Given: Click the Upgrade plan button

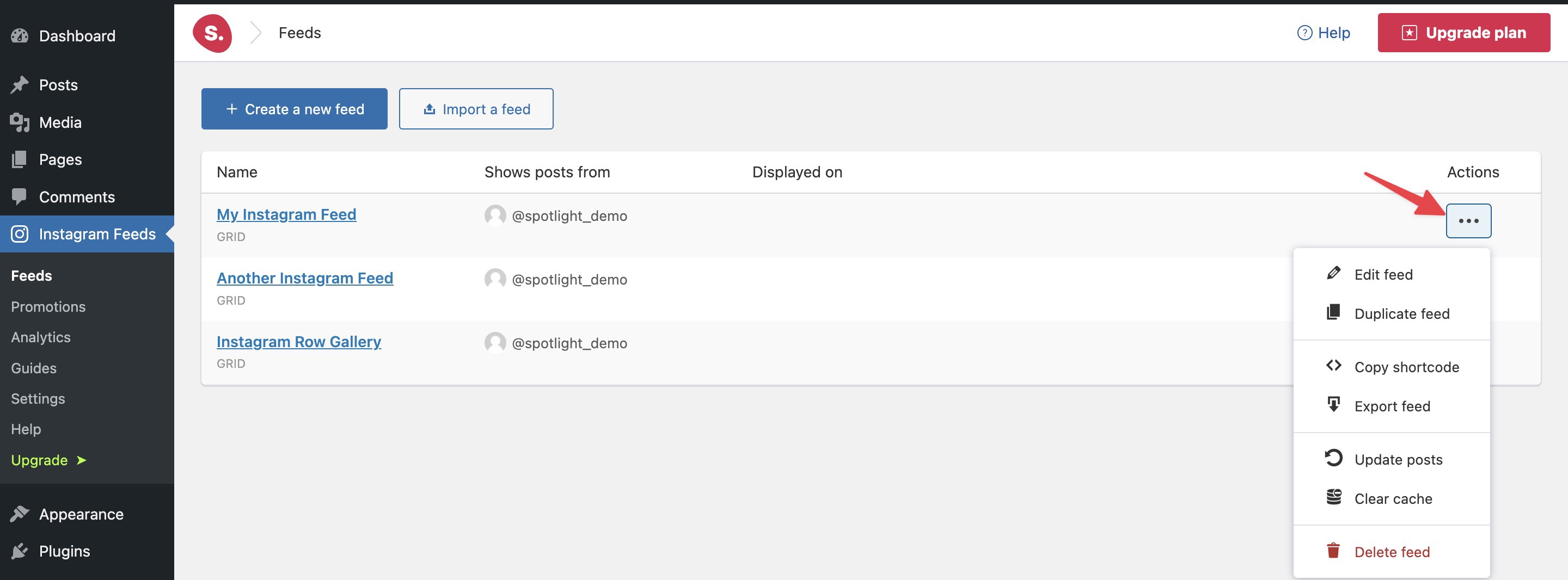Looking at the screenshot, I should 1463,33.
